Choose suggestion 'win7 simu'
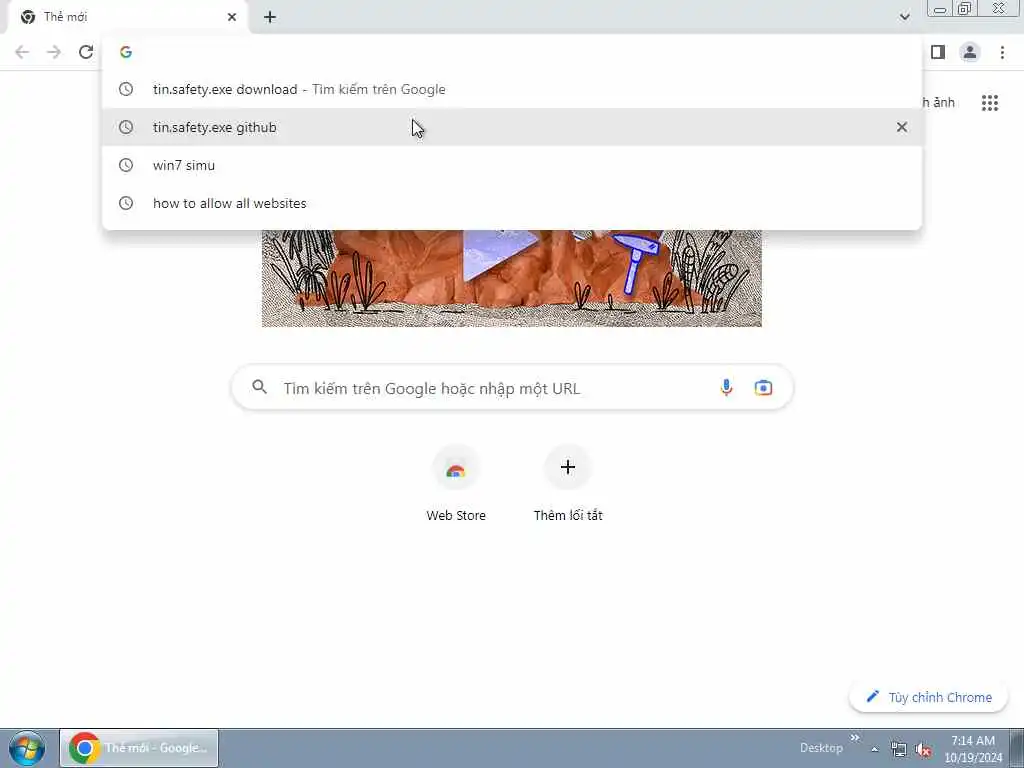This screenshot has height=768, width=1024. click(512, 165)
